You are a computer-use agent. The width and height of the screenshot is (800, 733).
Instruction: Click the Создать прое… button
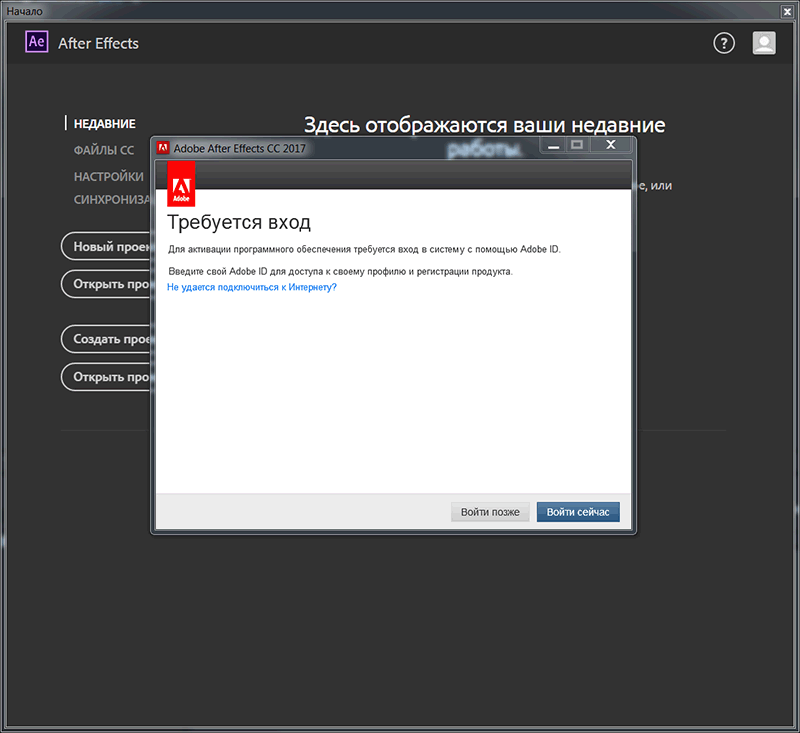point(106,339)
